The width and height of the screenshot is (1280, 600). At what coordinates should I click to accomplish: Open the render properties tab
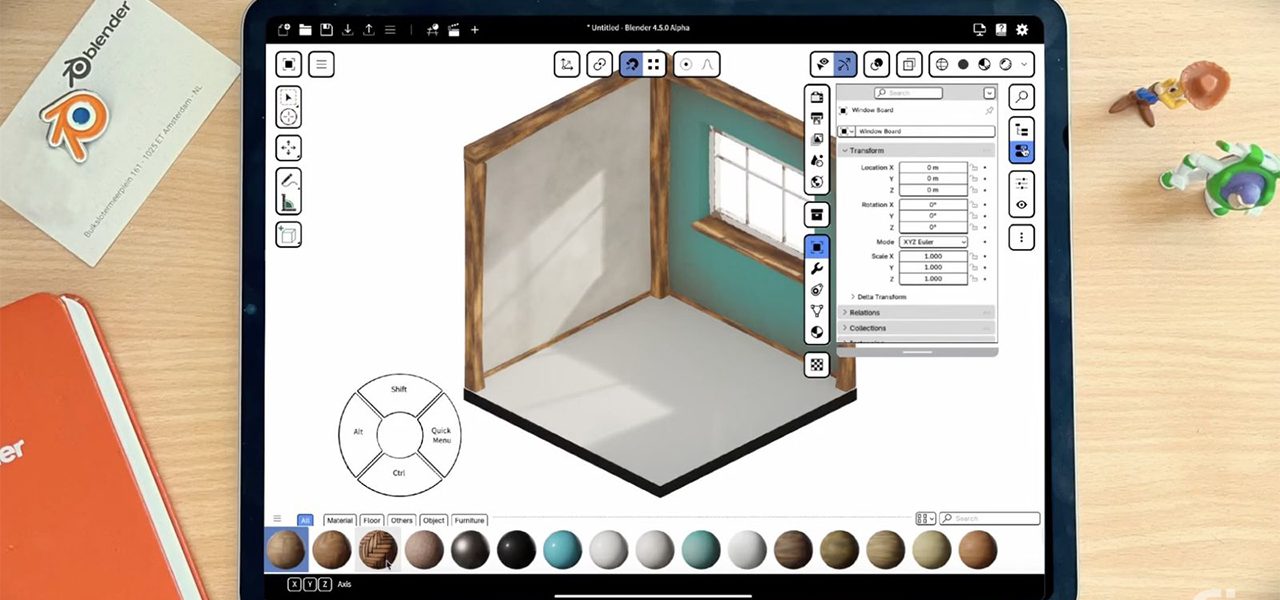pos(817,97)
